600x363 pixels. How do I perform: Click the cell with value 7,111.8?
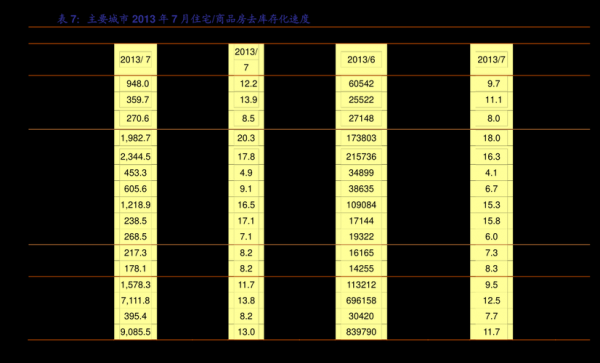[135, 301]
